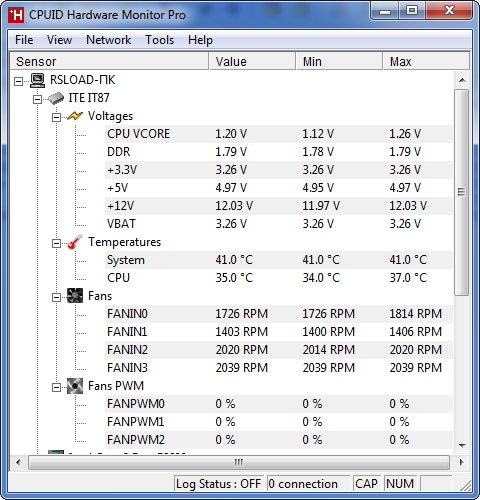Click the ITE IT87 chip icon
Image resolution: width=480 pixels, height=500 pixels.
(56, 98)
